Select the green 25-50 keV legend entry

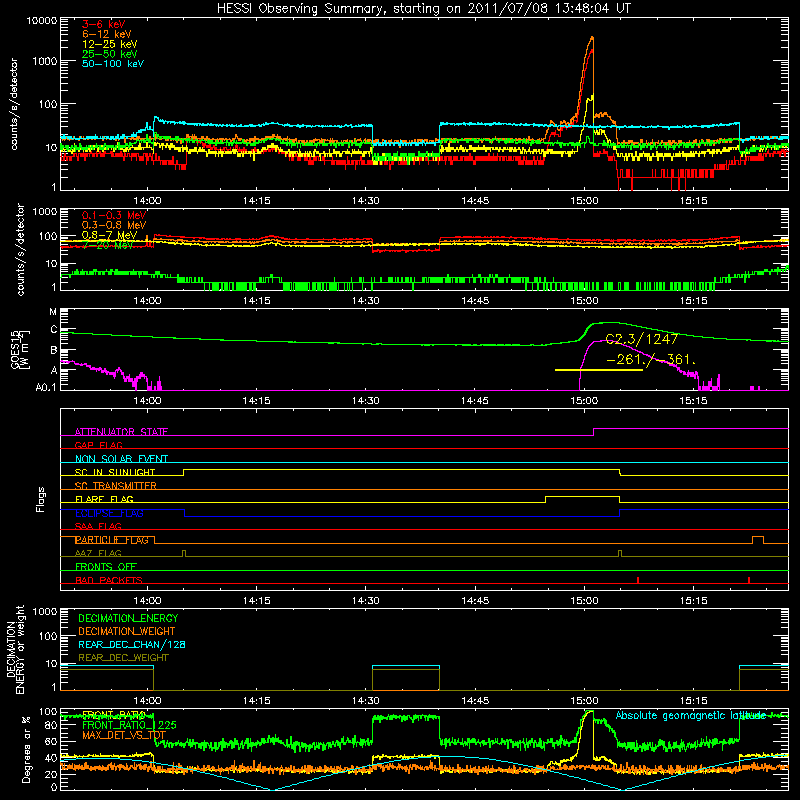pos(110,54)
